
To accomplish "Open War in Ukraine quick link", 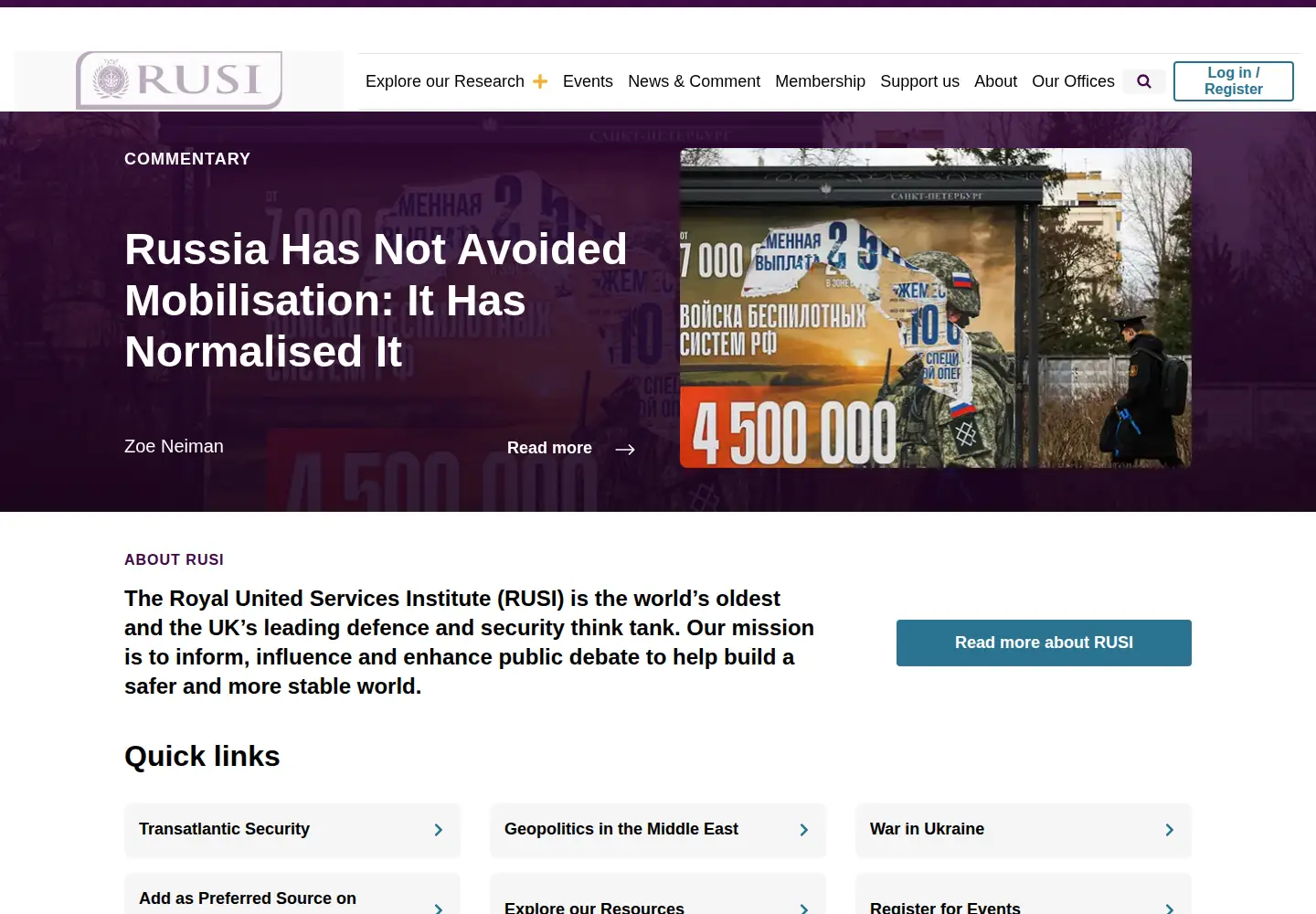I will pyautogui.click(x=1024, y=830).
